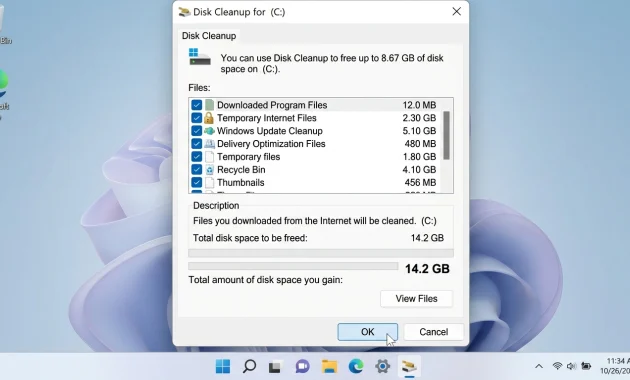Click the 4.10 GB size value
Viewport: 630px width, 380px height.
pyautogui.click(x=419, y=170)
